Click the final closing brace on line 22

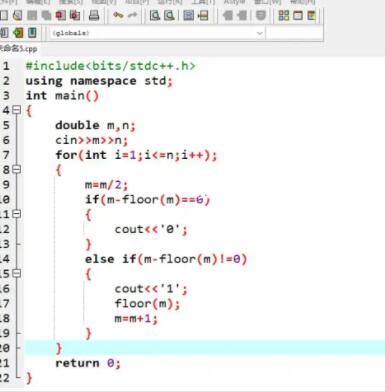[x=29, y=378]
